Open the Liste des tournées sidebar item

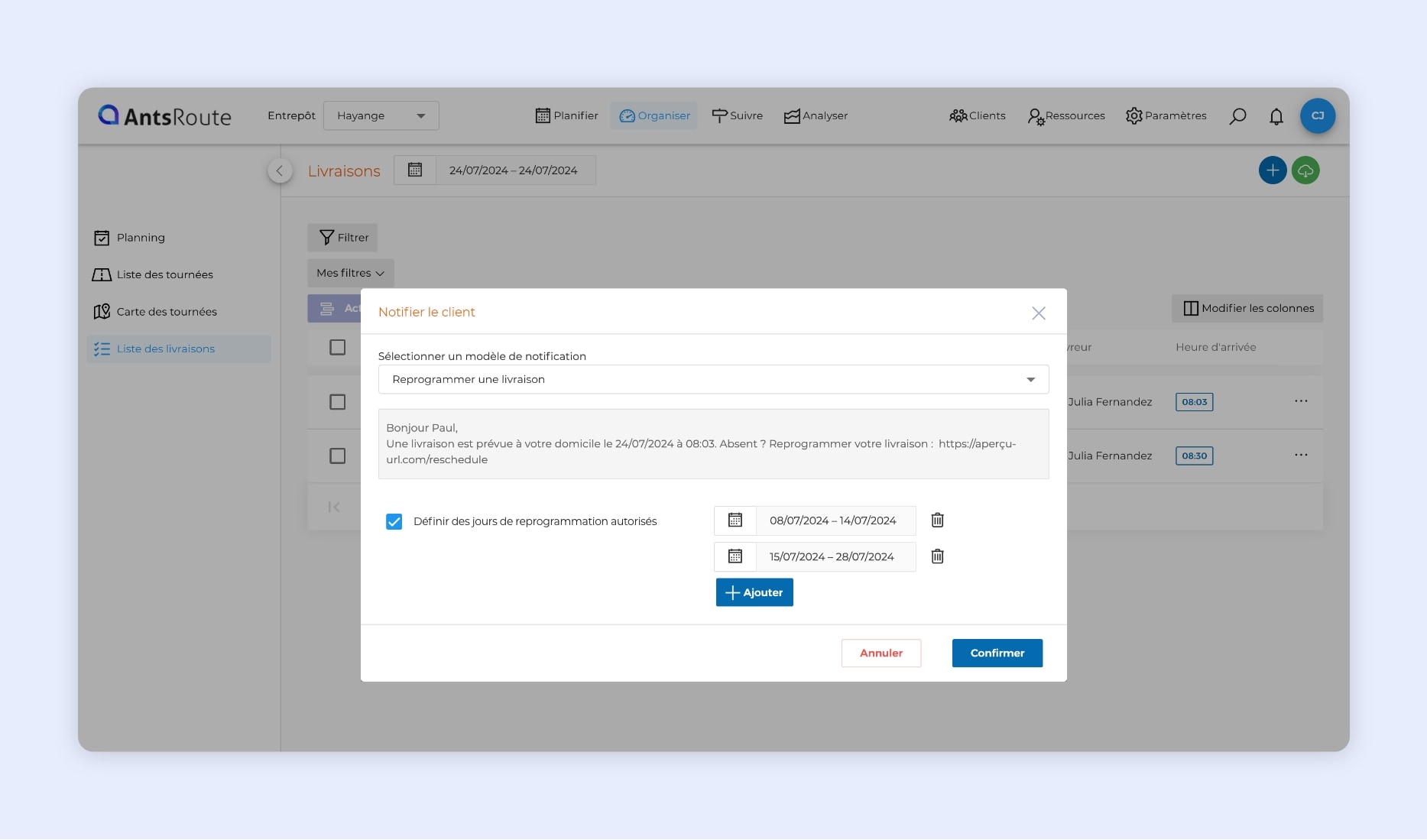[164, 274]
